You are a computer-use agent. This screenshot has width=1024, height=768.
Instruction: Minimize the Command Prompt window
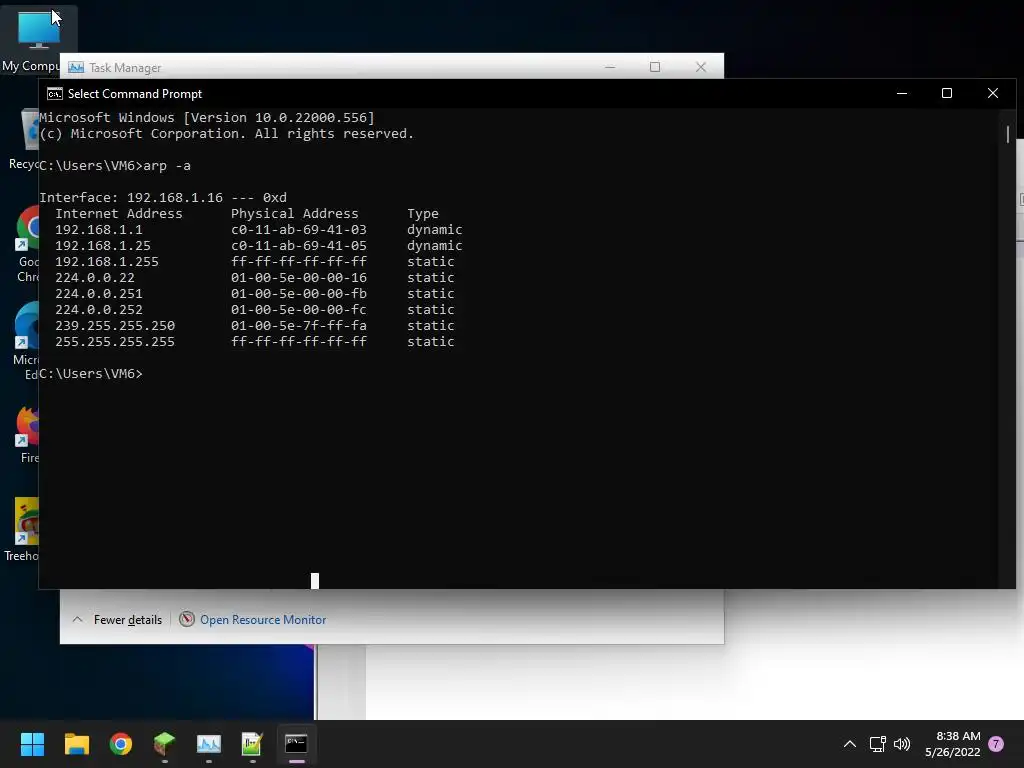coord(902,93)
